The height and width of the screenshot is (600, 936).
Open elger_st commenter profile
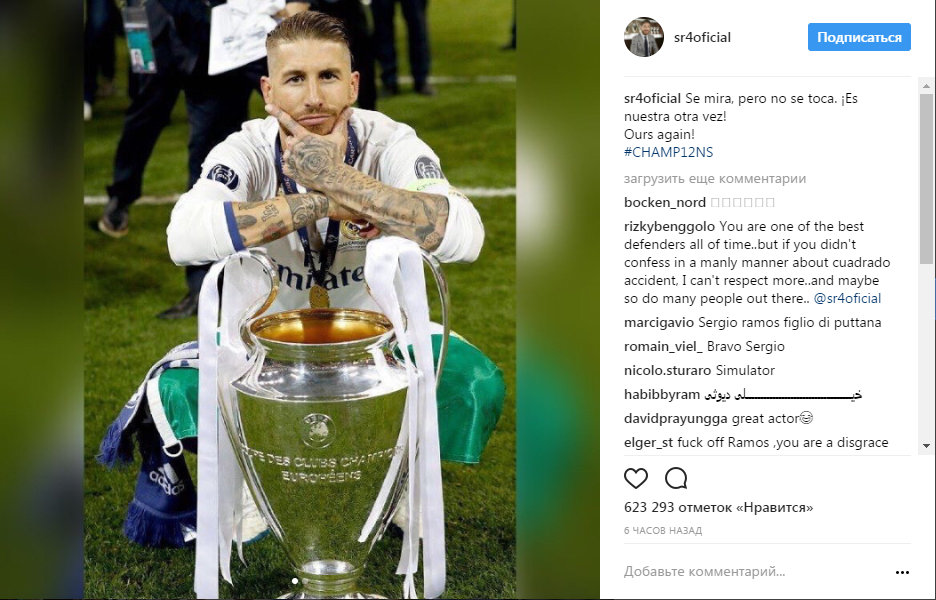pyautogui.click(x=648, y=442)
